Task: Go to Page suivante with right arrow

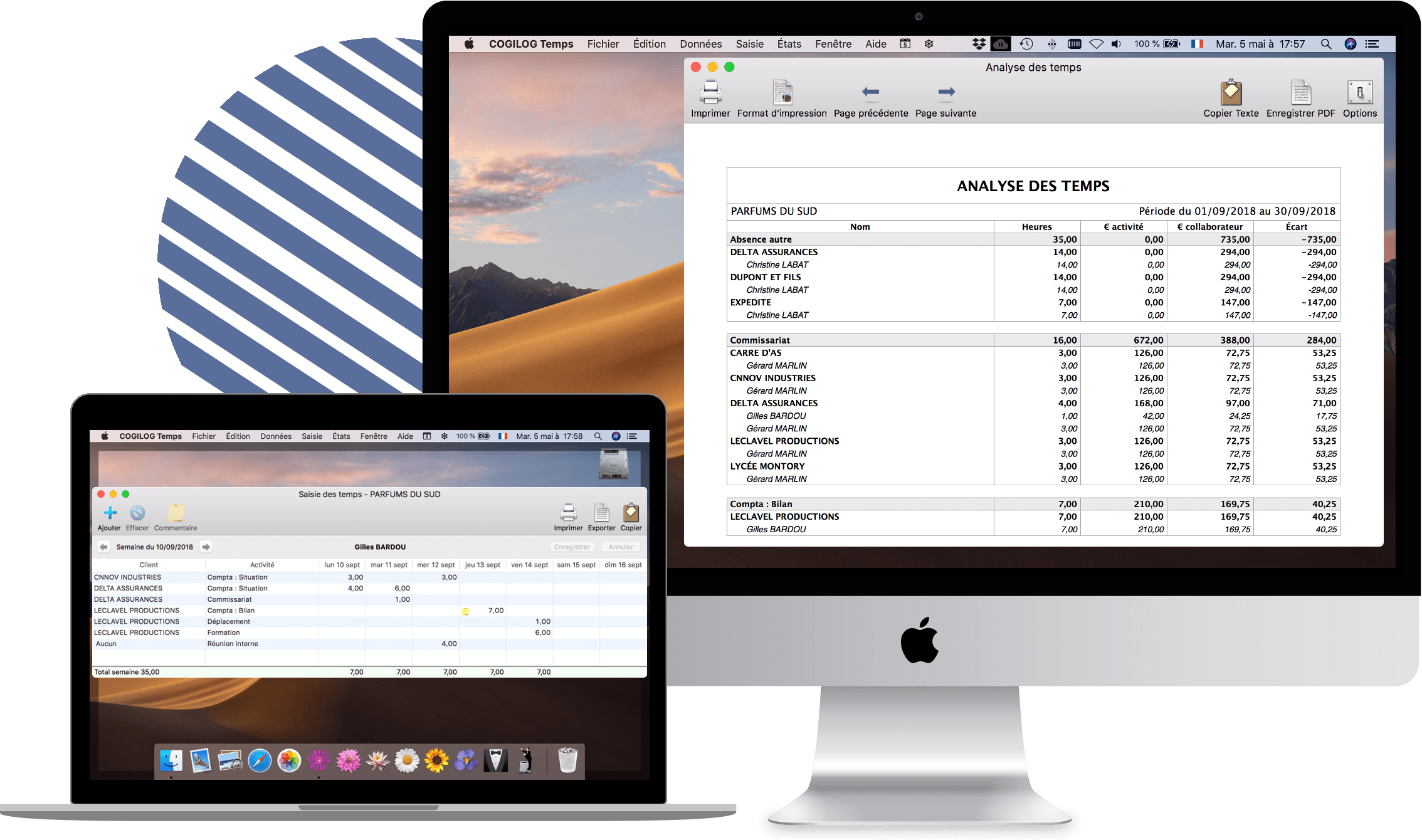Action: pyautogui.click(x=946, y=92)
